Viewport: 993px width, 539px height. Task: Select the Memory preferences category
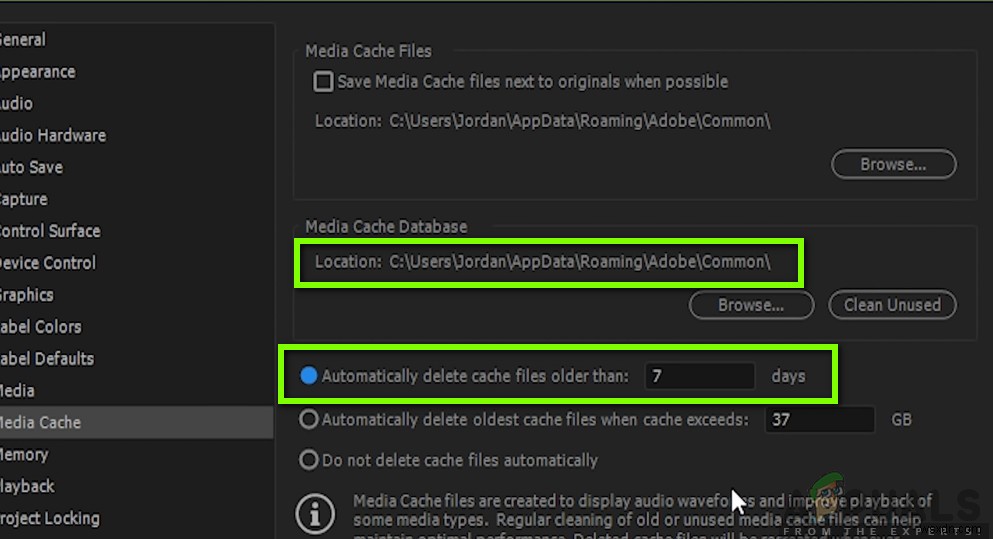pyautogui.click(x=24, y=455)
